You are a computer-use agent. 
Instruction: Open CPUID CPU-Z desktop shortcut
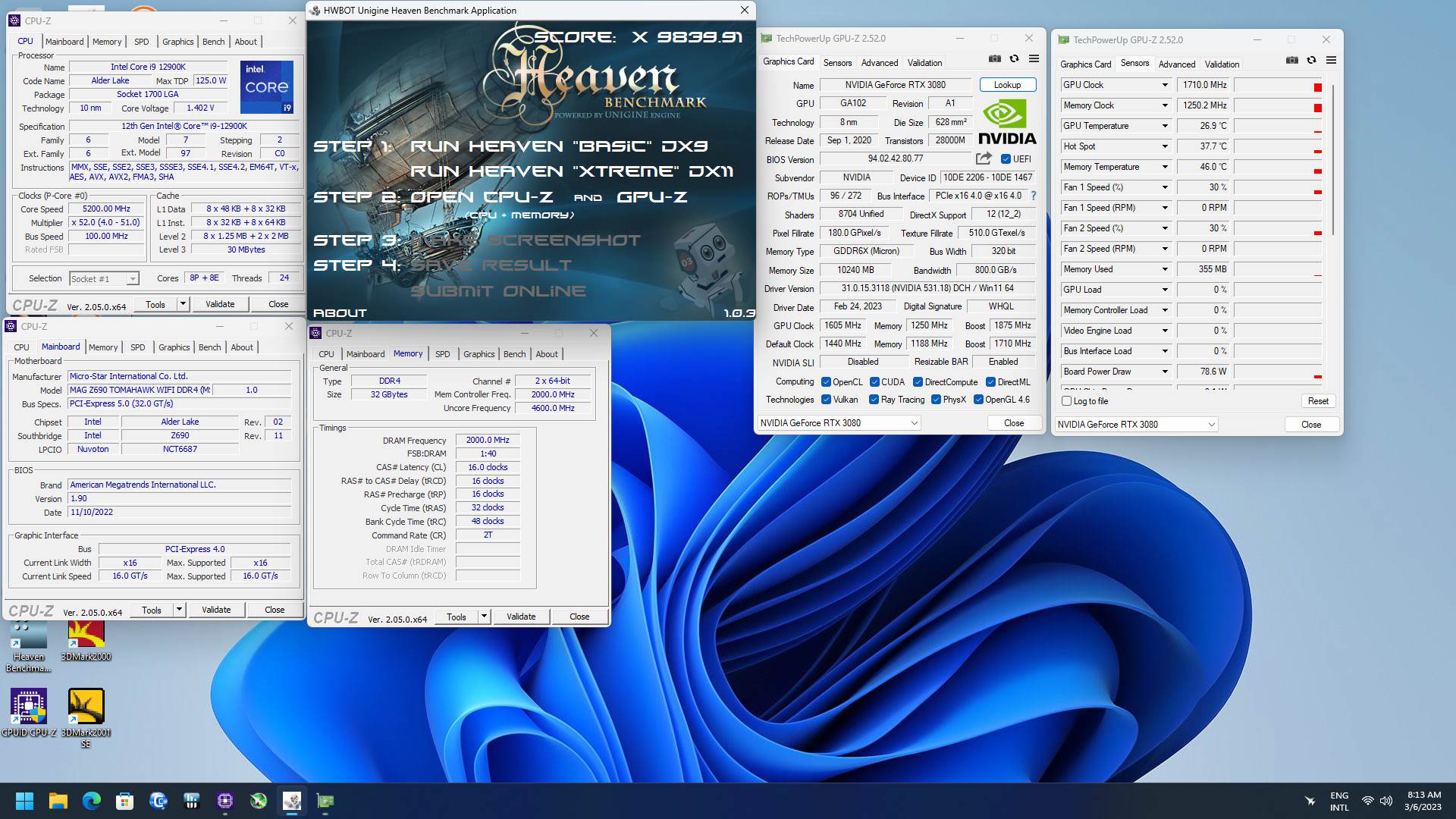[29, 713]
